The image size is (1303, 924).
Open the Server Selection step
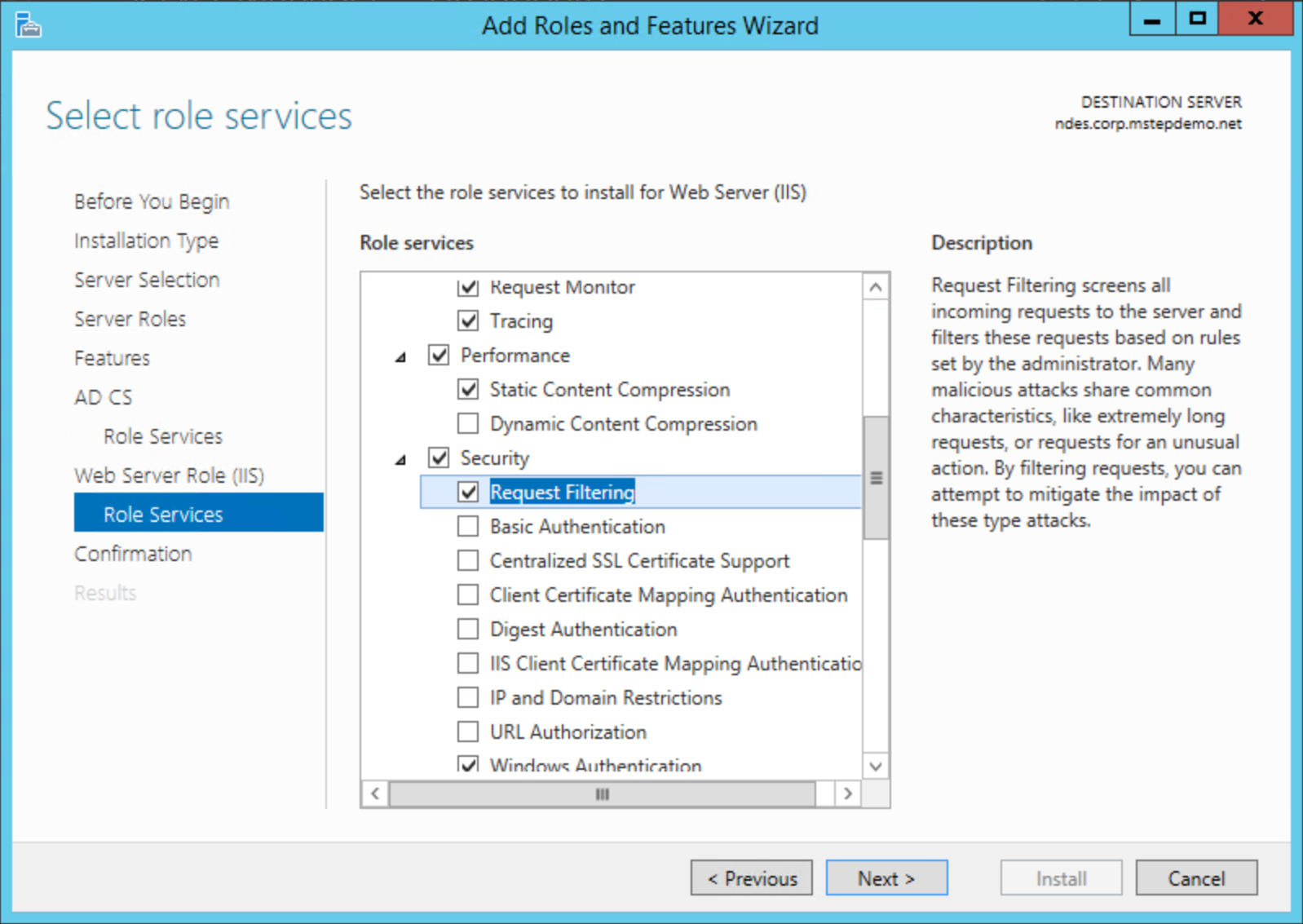[x=147, y=280]
